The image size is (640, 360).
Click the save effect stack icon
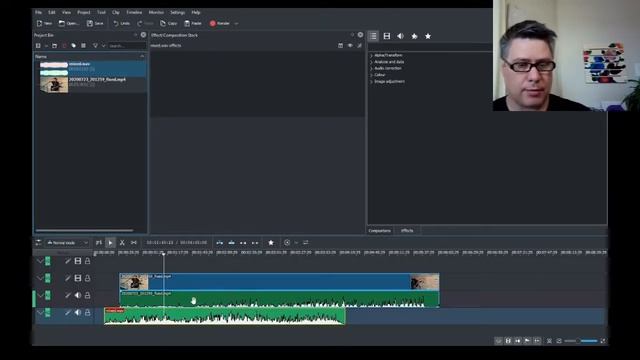point(340,46)
